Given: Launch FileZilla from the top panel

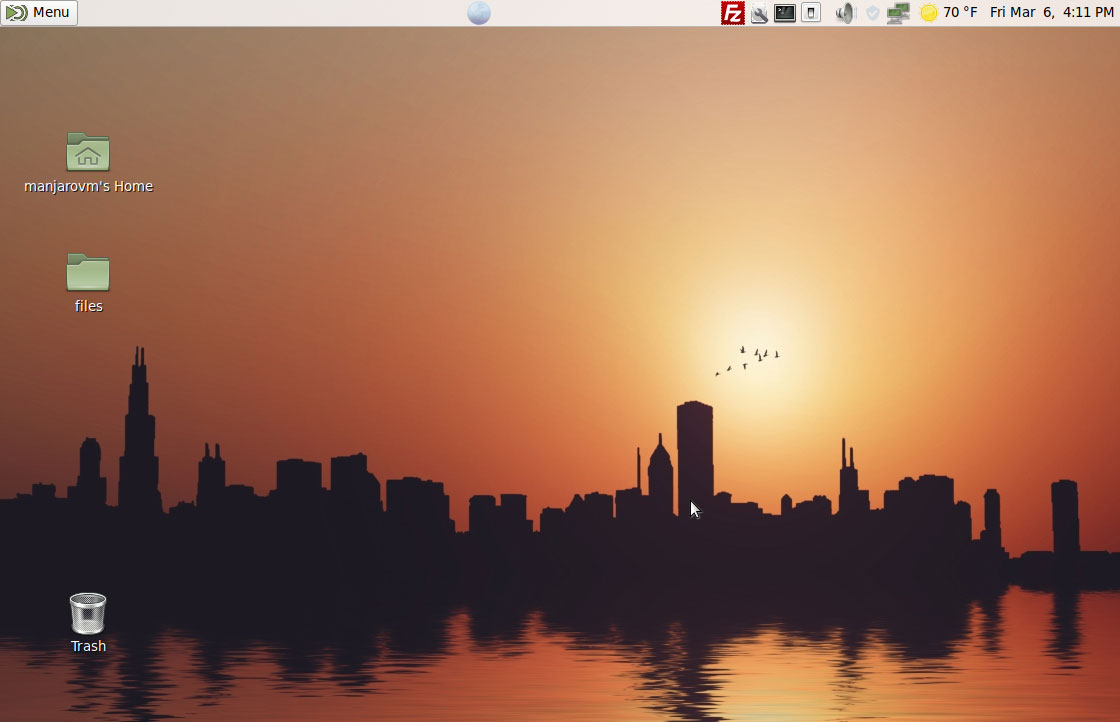Looking at the screenshot, I should coord(733,13).
